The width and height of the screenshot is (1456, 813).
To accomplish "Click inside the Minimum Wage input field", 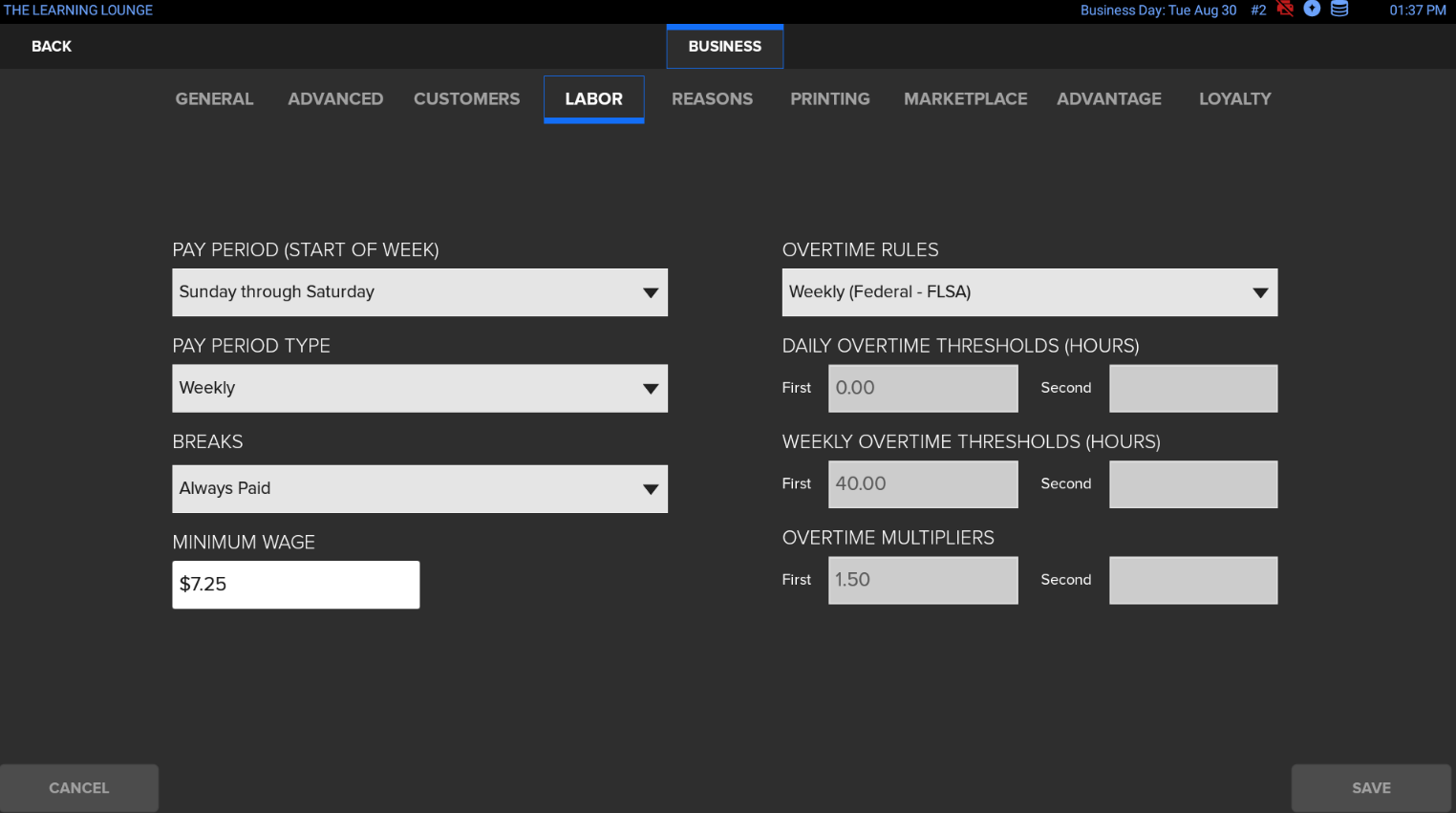I will (295, 584).
